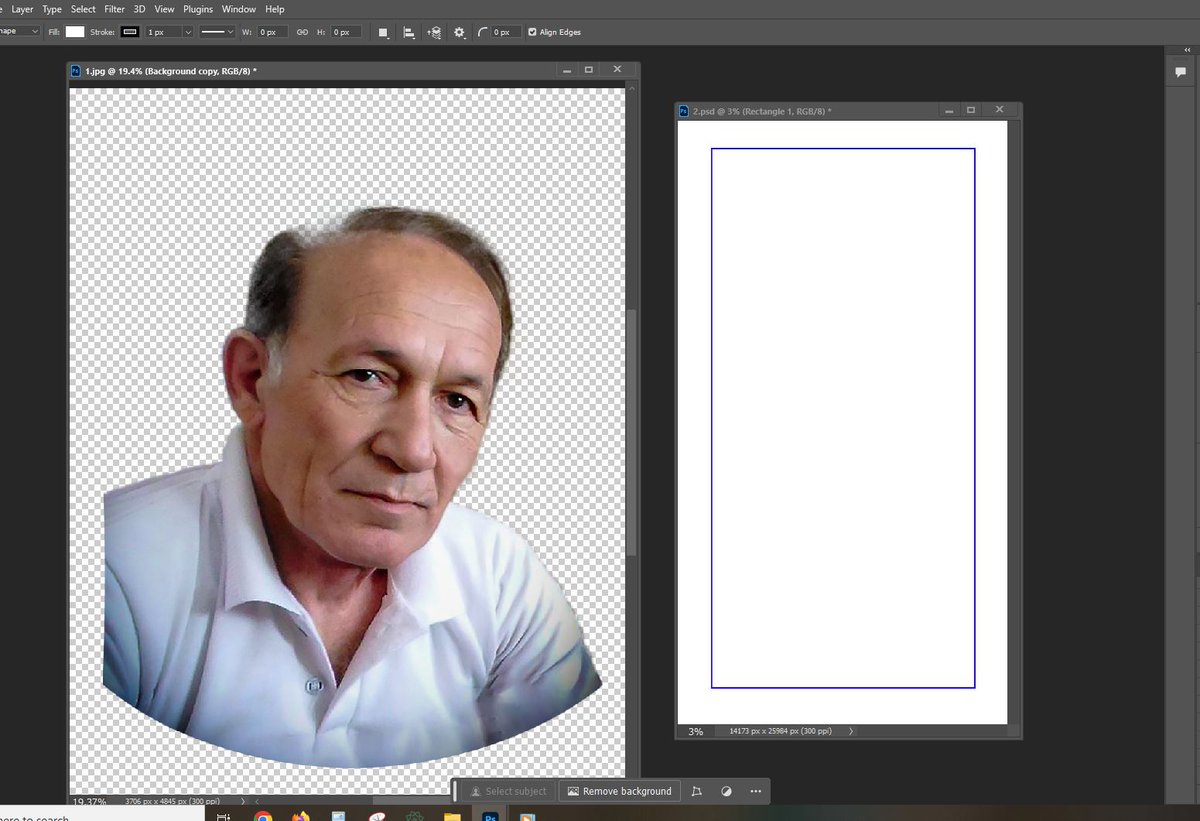
Task: Close the 2.psd document window
Action: pyautogui.click(x=999, y=110)
